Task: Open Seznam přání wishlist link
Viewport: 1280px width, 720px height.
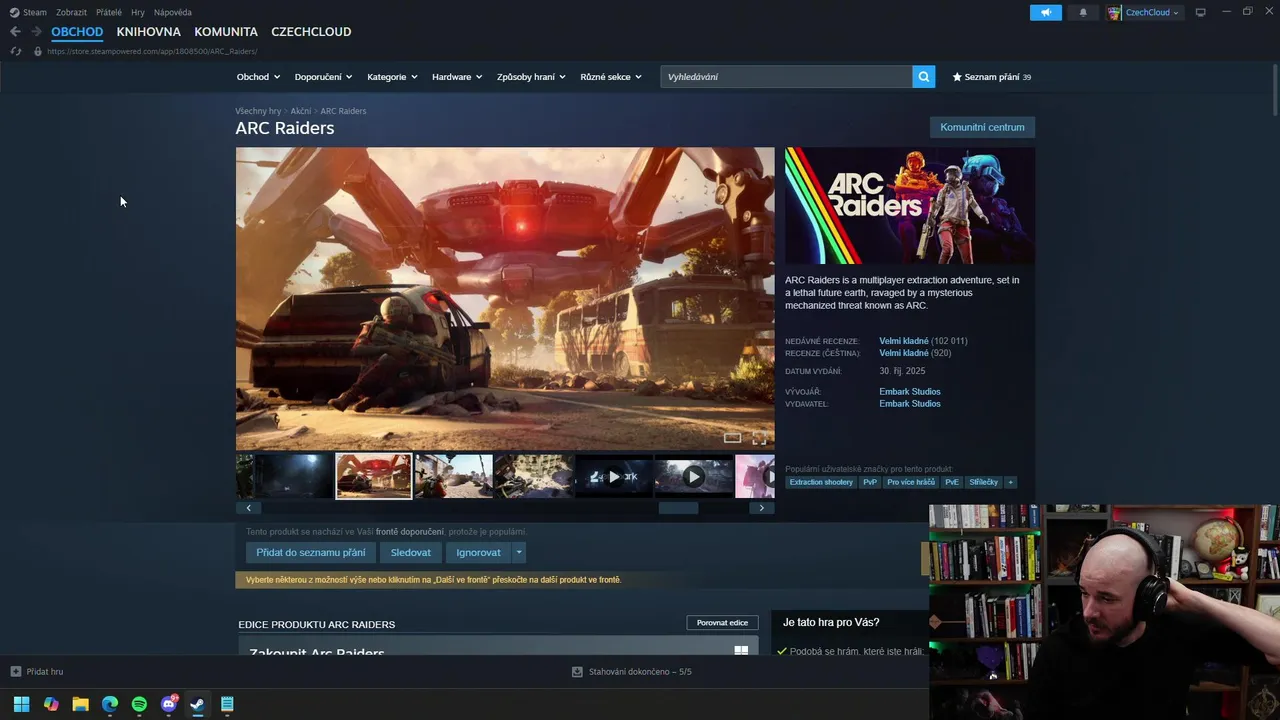Action: [x=991, y=77]
